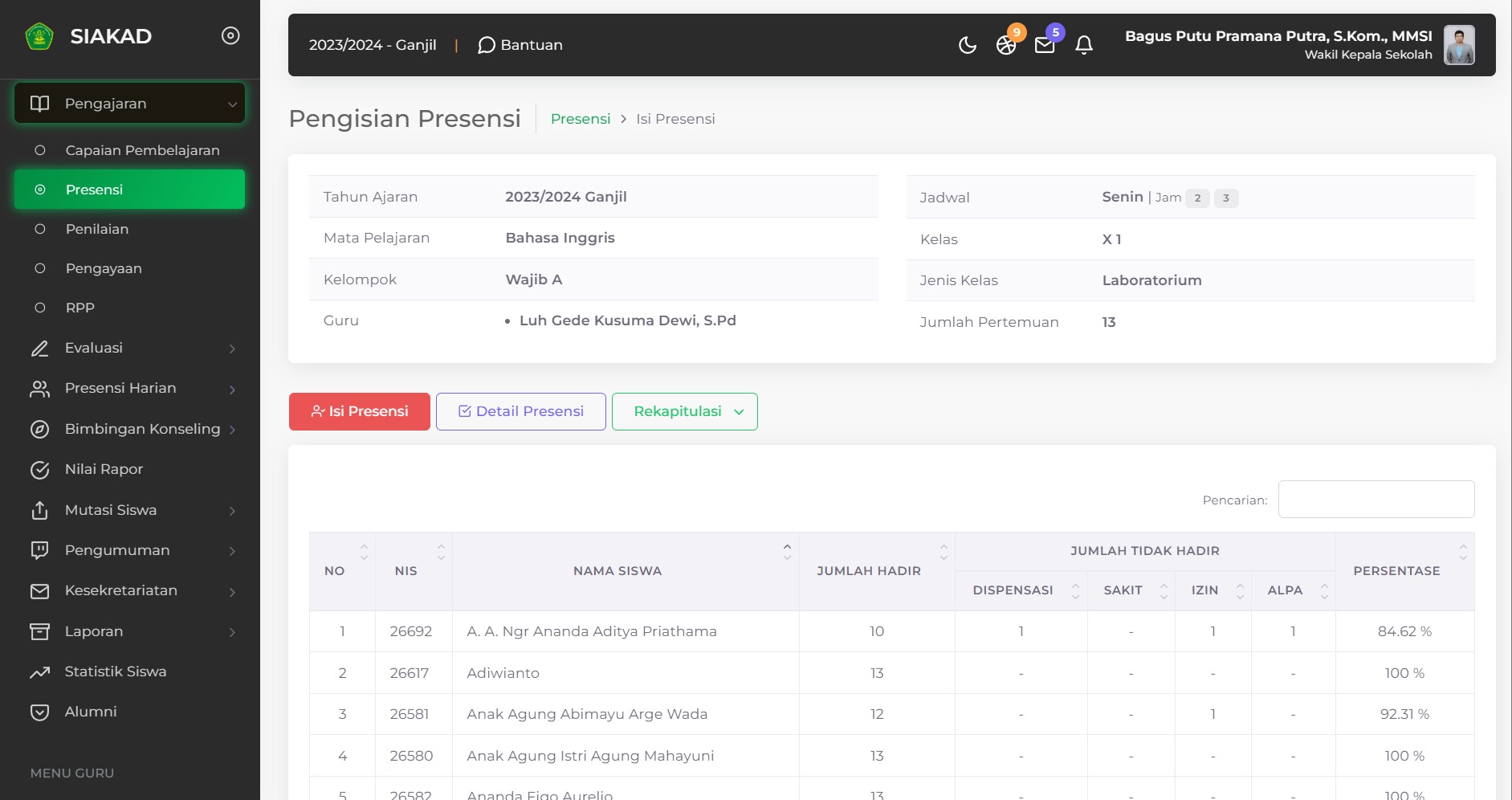
Task: Collapse the Pengajaran menu chevron
Action: click(232, 104)
